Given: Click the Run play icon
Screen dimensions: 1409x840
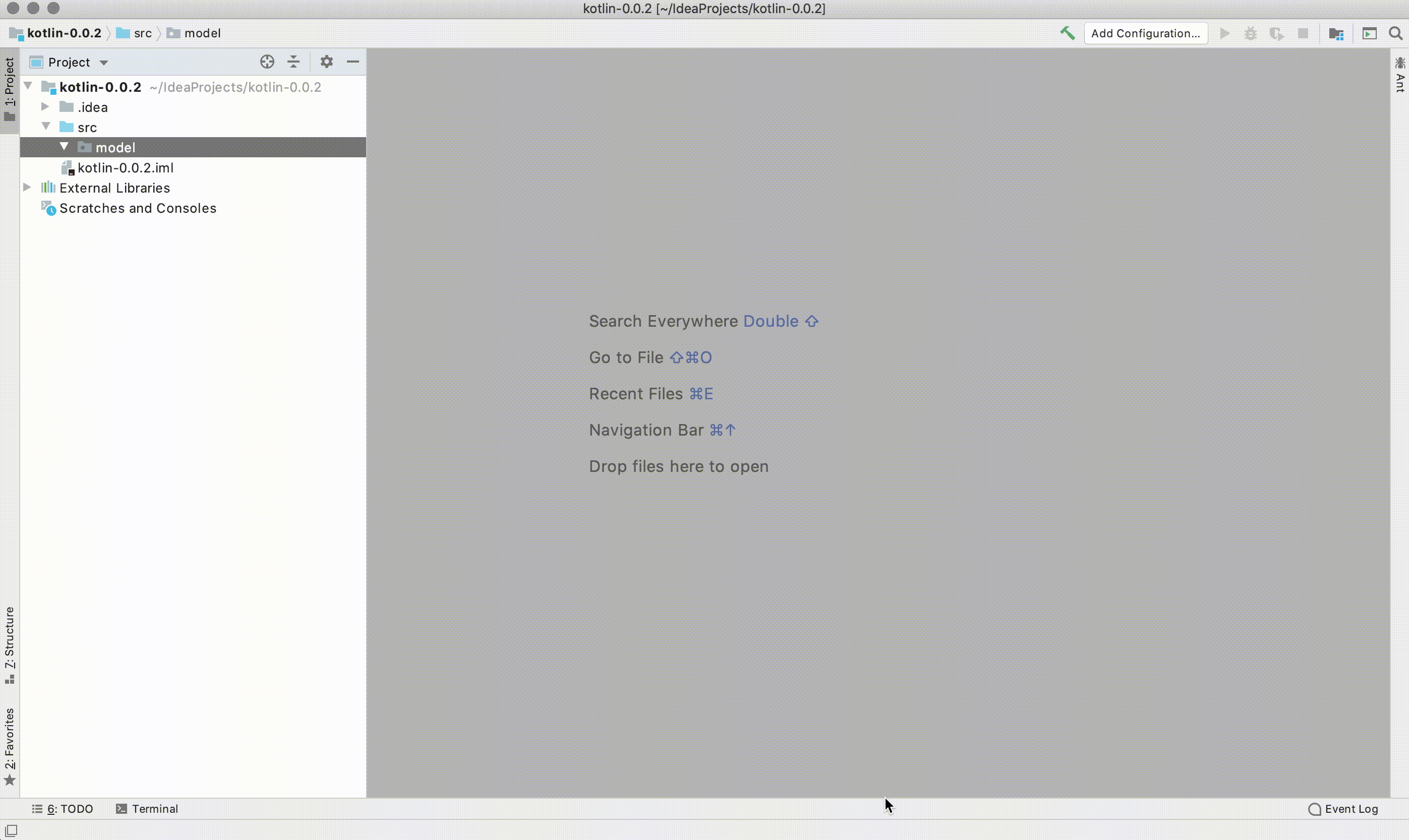Looking at the screenshot, I should 1224,33.
